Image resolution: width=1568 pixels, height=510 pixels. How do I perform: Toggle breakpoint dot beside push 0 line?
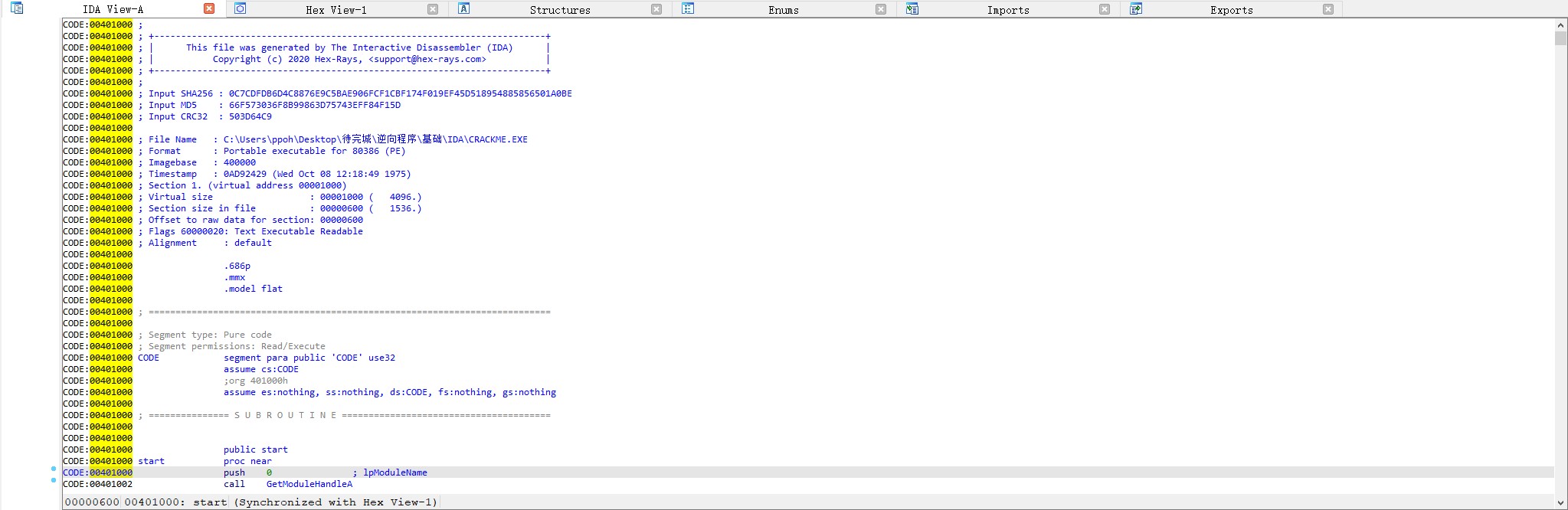[x=54, y=469]
